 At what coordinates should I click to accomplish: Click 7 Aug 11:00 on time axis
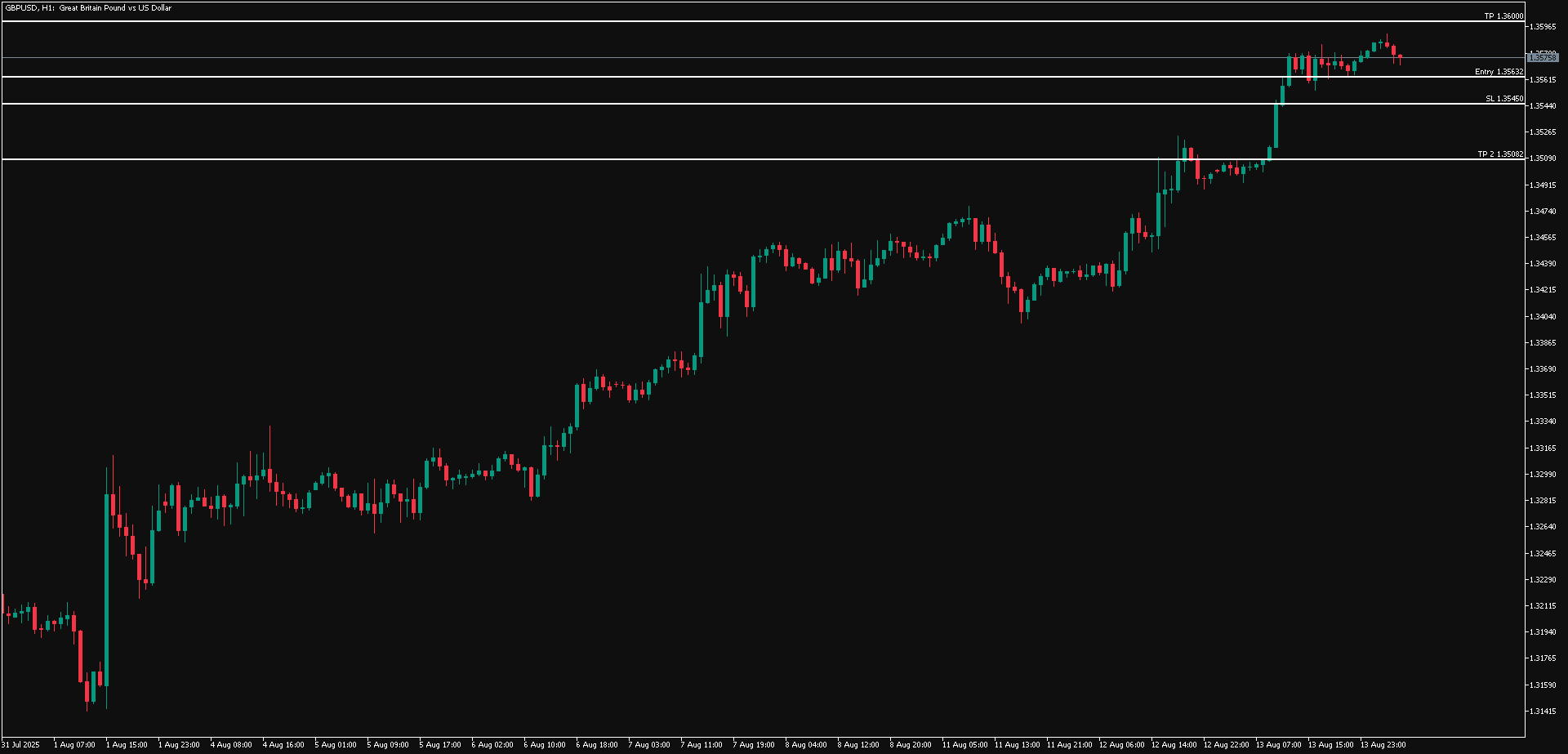[x=702, y=745]
